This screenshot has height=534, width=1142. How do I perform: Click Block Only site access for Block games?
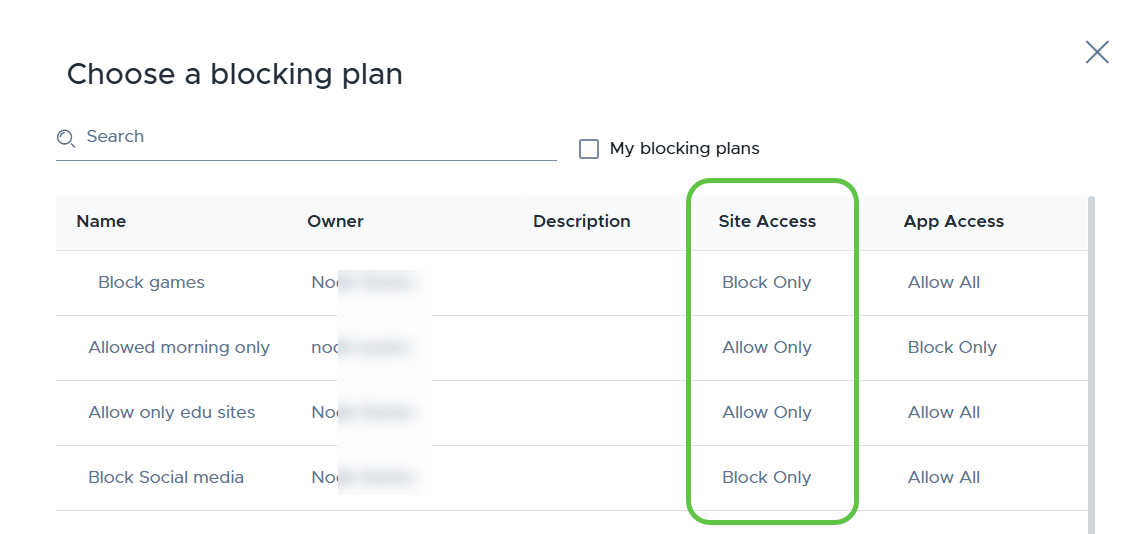tap(766, 282)
